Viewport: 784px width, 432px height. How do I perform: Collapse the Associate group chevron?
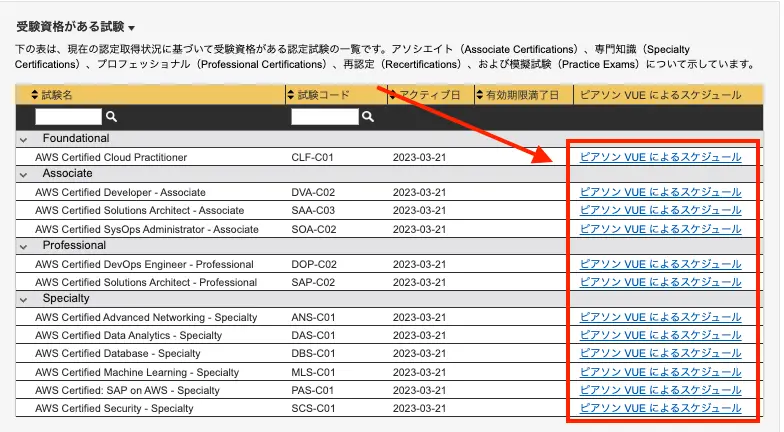click(x=24, y=174)
